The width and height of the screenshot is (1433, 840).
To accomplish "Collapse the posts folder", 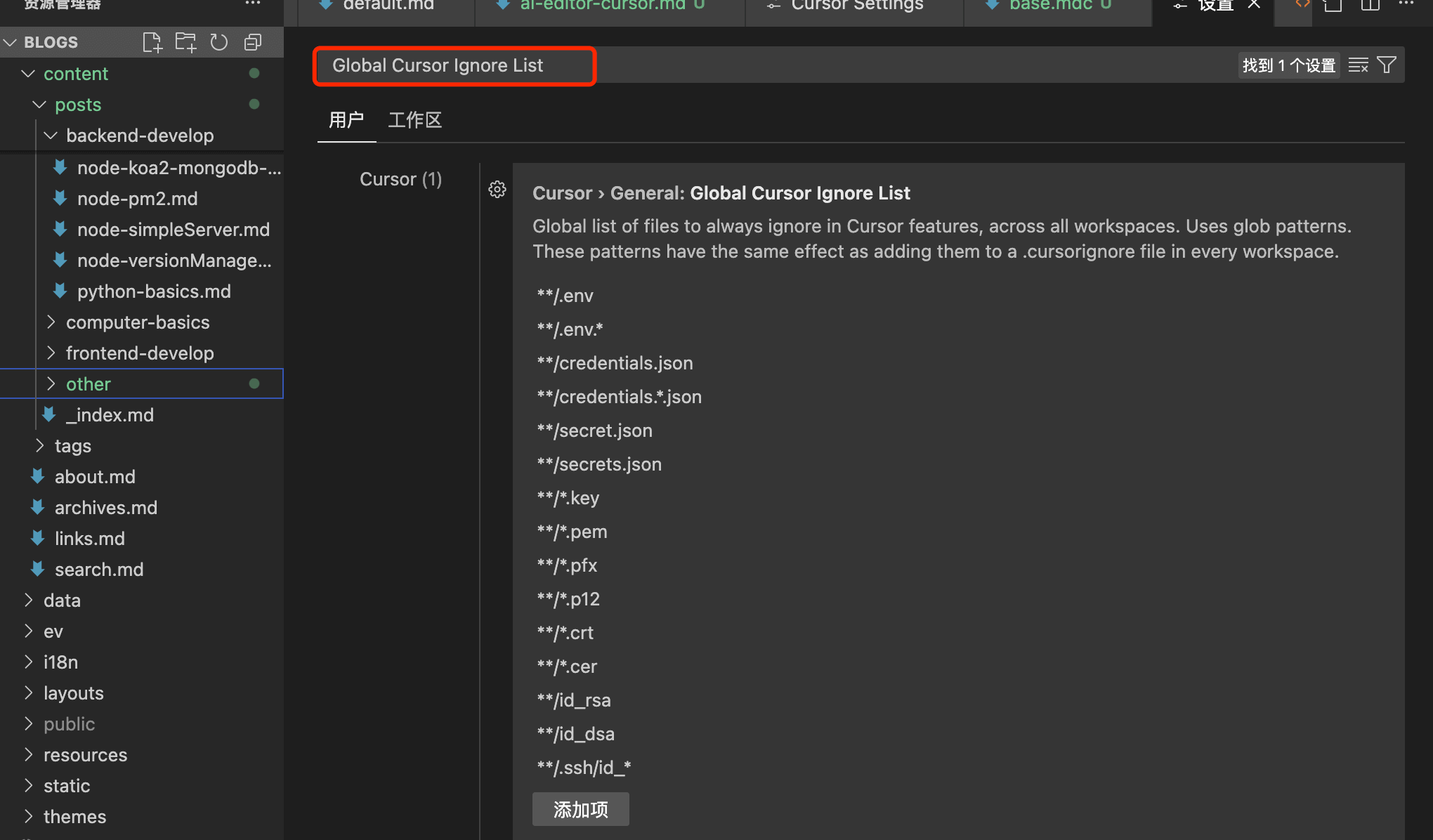I will point(142,105).
